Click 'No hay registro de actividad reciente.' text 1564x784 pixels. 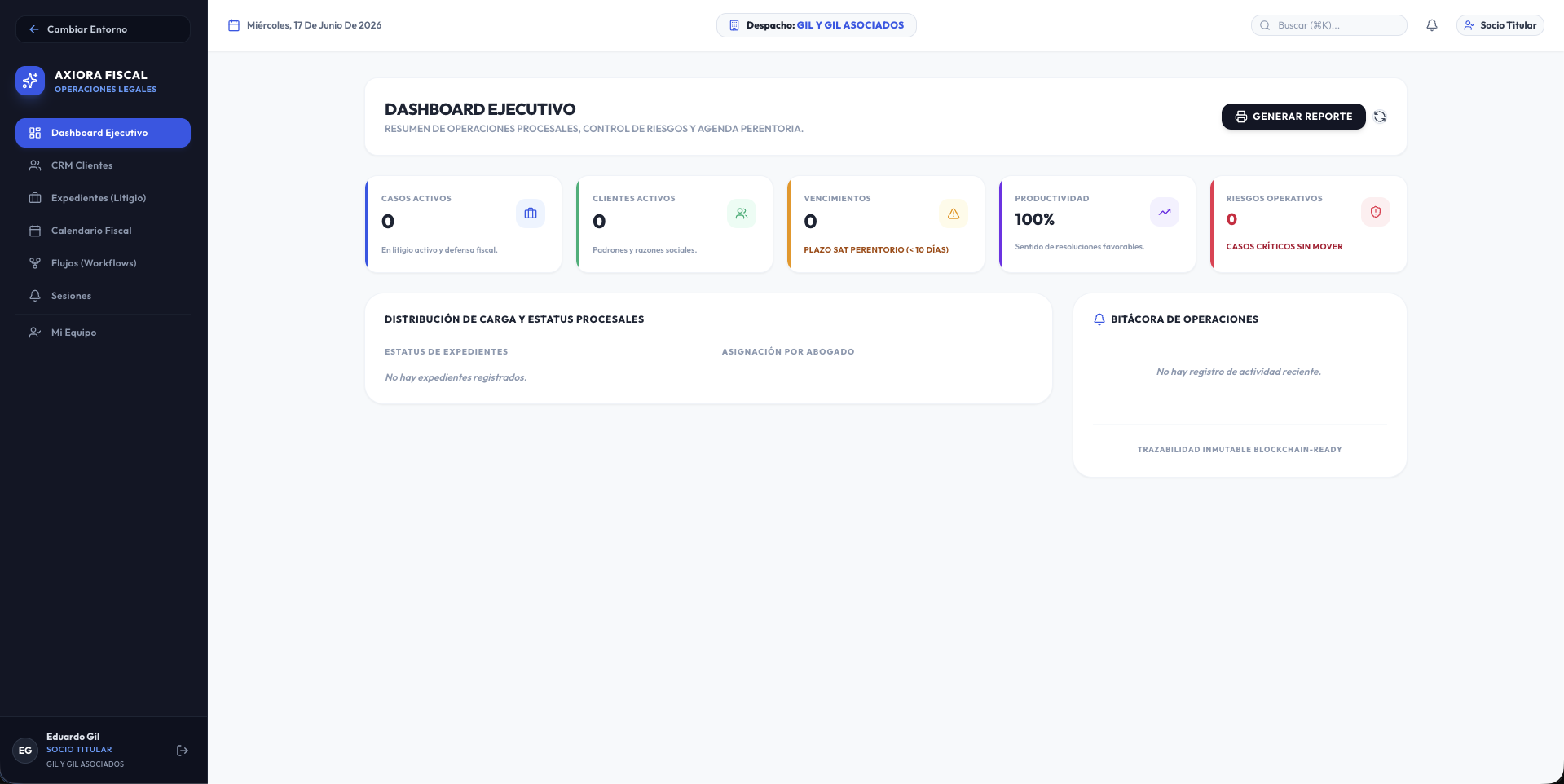click(1239, 372)
